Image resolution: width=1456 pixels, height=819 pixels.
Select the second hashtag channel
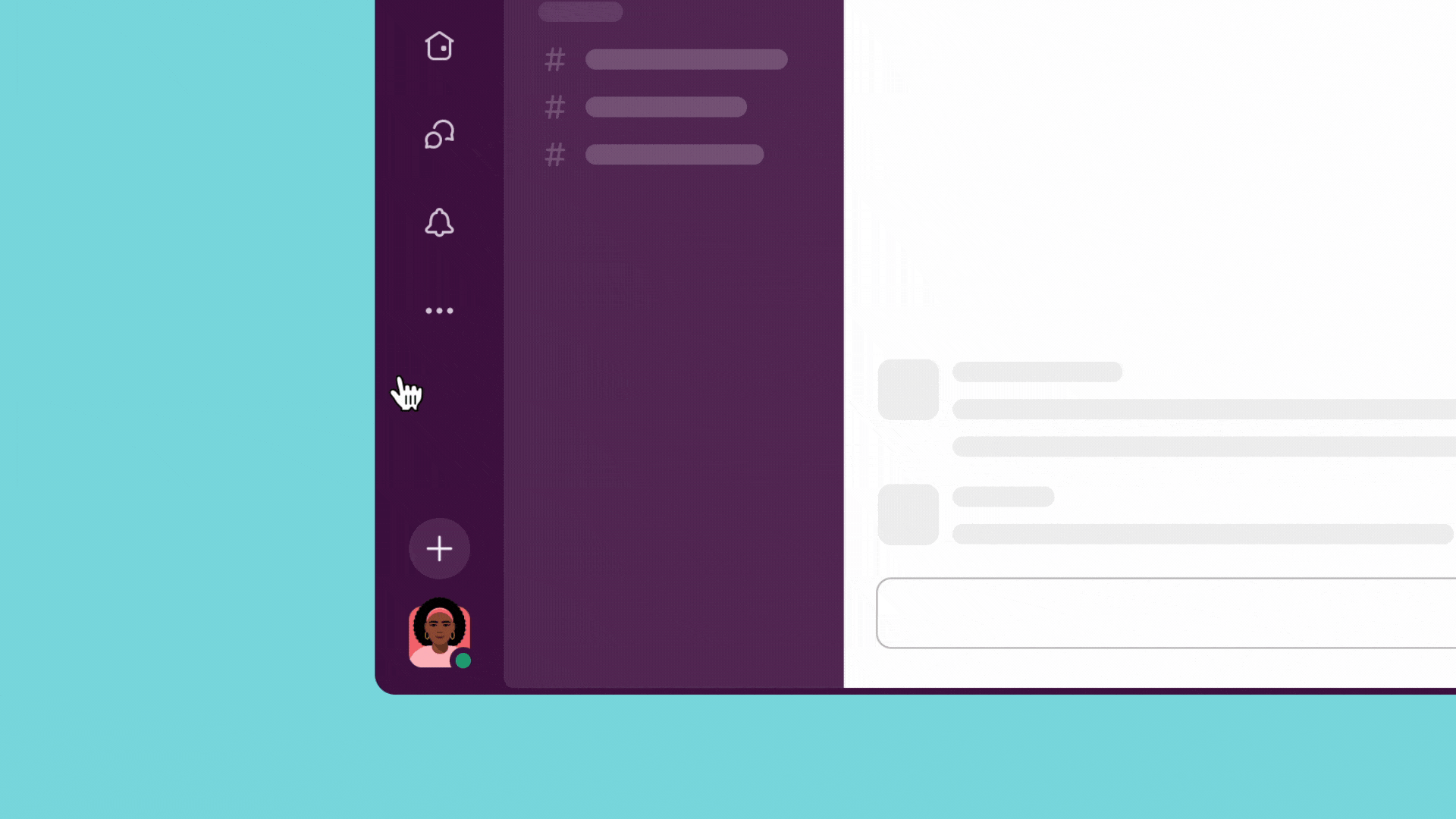click(665, 107)
